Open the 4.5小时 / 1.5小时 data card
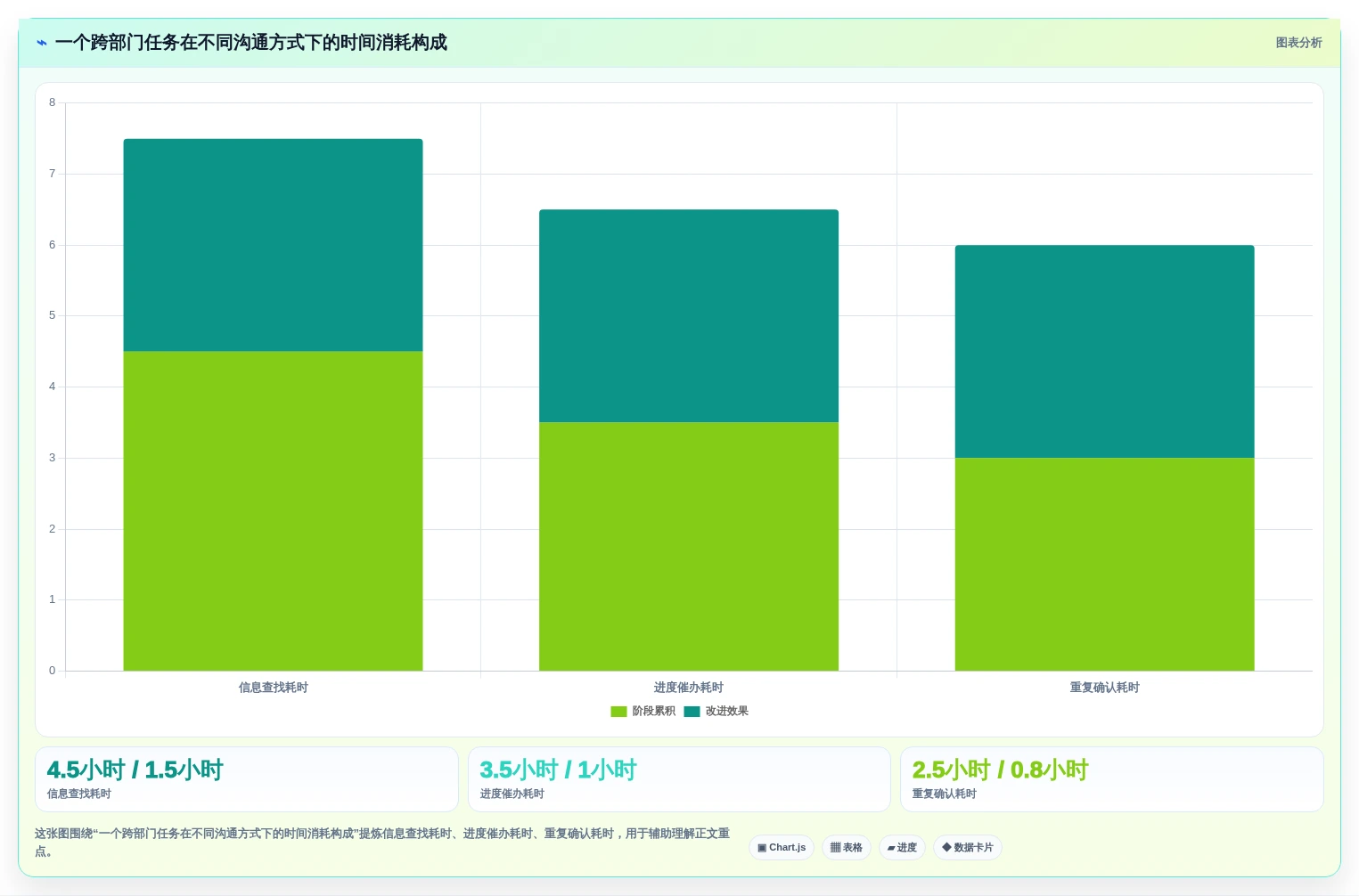This screenshot has height=896, width=1359. 247,779
